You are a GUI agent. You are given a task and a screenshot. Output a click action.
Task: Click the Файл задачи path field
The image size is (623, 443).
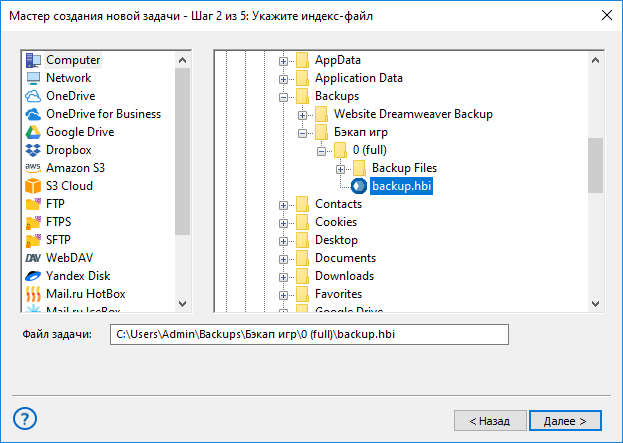pos(310,334)
